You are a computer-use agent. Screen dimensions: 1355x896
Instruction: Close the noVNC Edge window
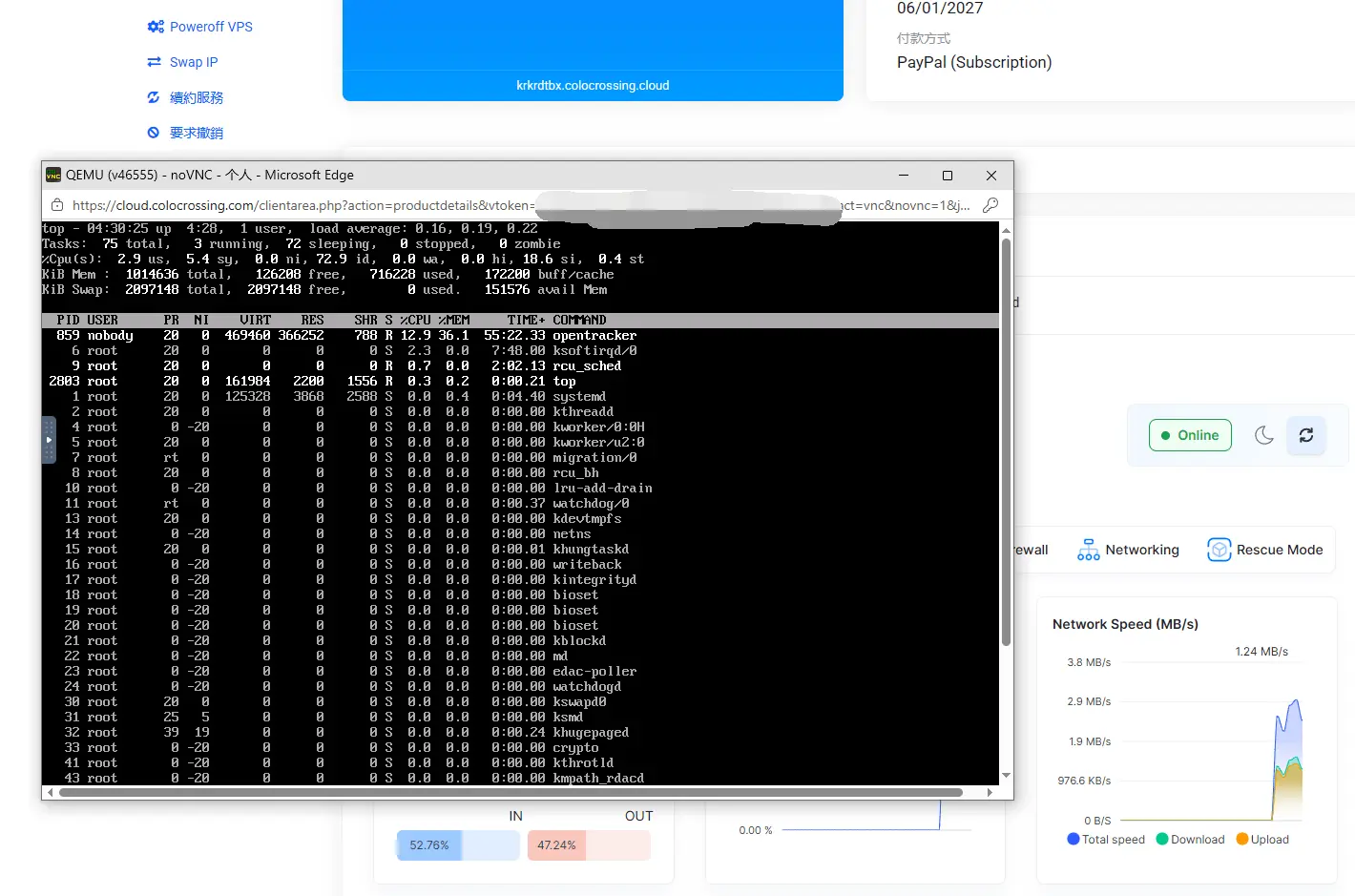click(x=991, y=176)
